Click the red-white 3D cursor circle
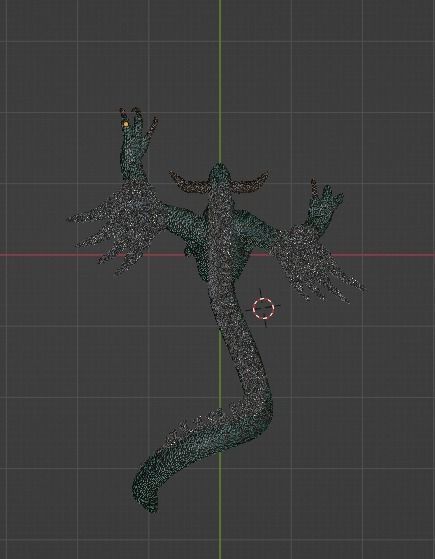435x559 pixels. pyautogui.click(x=263, y=308)
